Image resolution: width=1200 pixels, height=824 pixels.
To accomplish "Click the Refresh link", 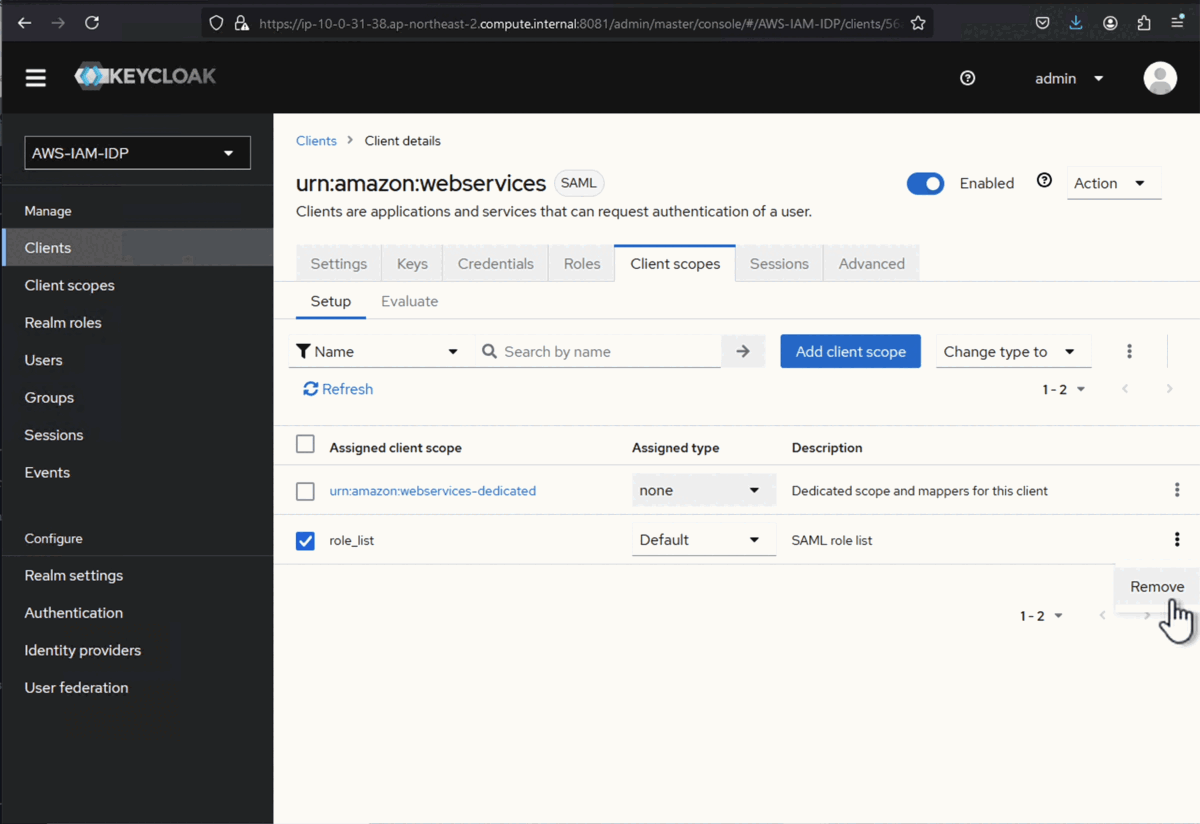I will tap(338, 389).
